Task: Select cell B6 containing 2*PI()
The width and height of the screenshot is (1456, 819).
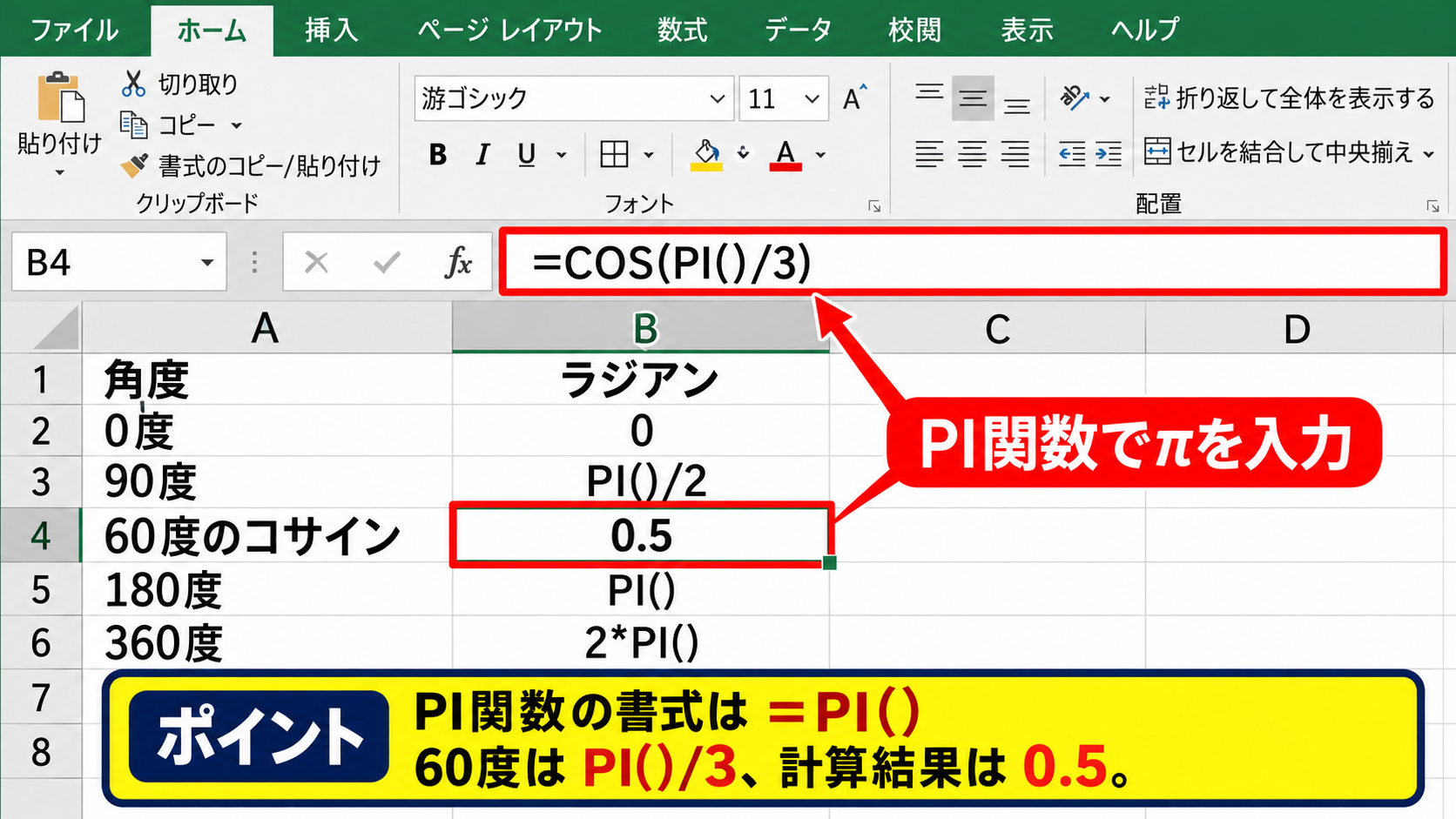Action: pyautogui.click(x=641, y=642)
